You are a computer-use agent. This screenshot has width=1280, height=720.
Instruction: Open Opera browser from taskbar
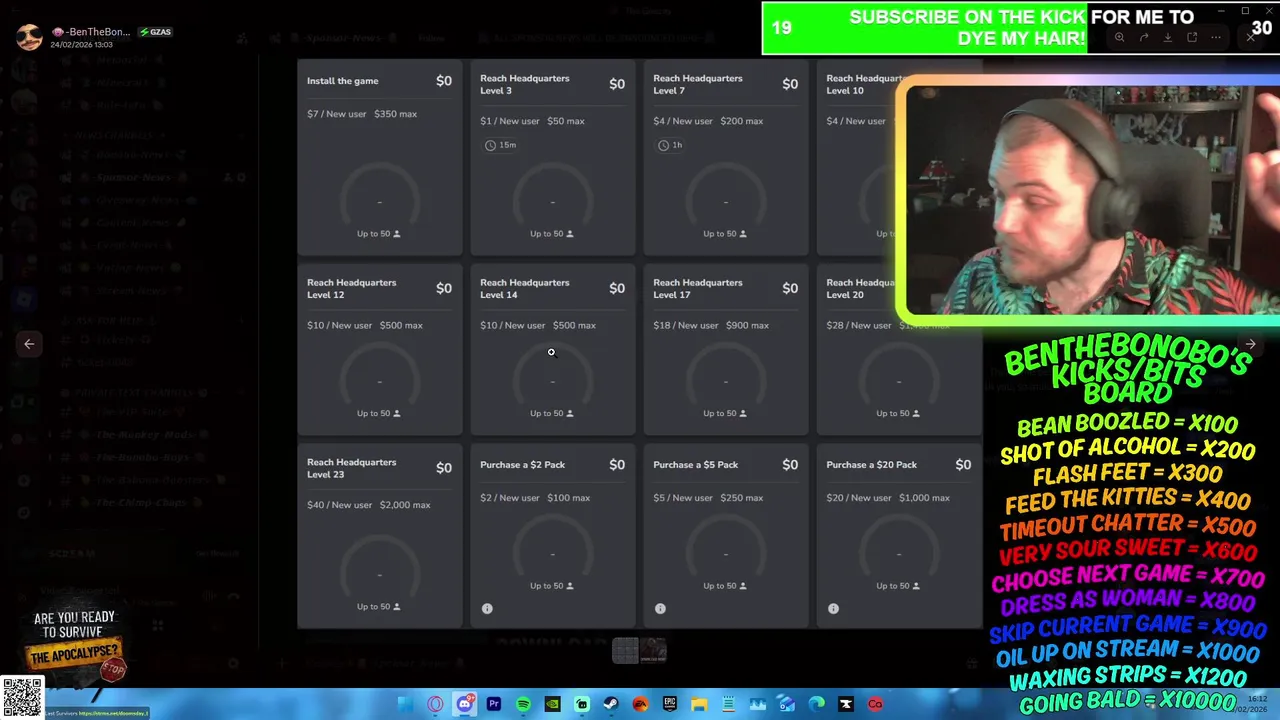tap(435, 704)
